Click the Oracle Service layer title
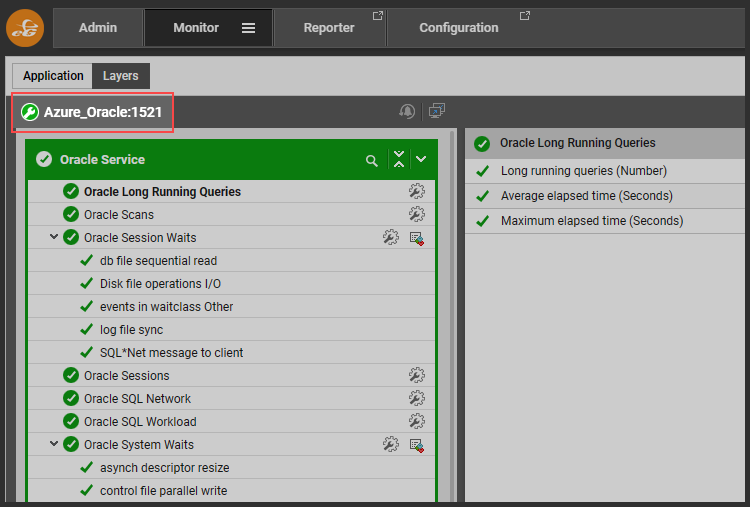The width and height of the screenshot is (750, 507). (102, 160)
